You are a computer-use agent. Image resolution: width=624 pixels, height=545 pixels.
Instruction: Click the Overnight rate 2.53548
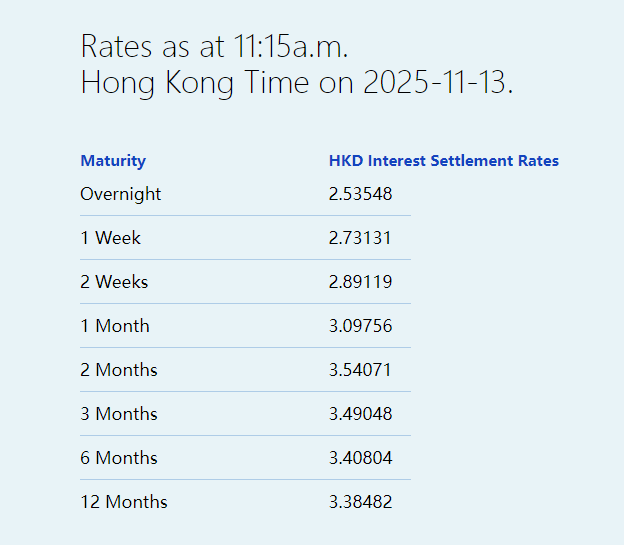(360, 194)
